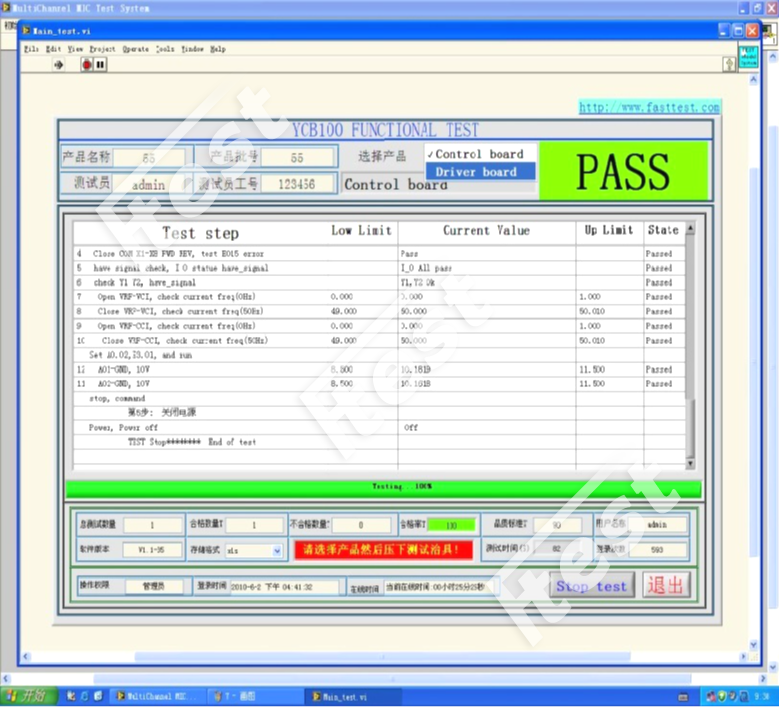This screenshot has height=707, width=780.
Task: Expand the xls storage format dropdown
Action: point(277,550)
